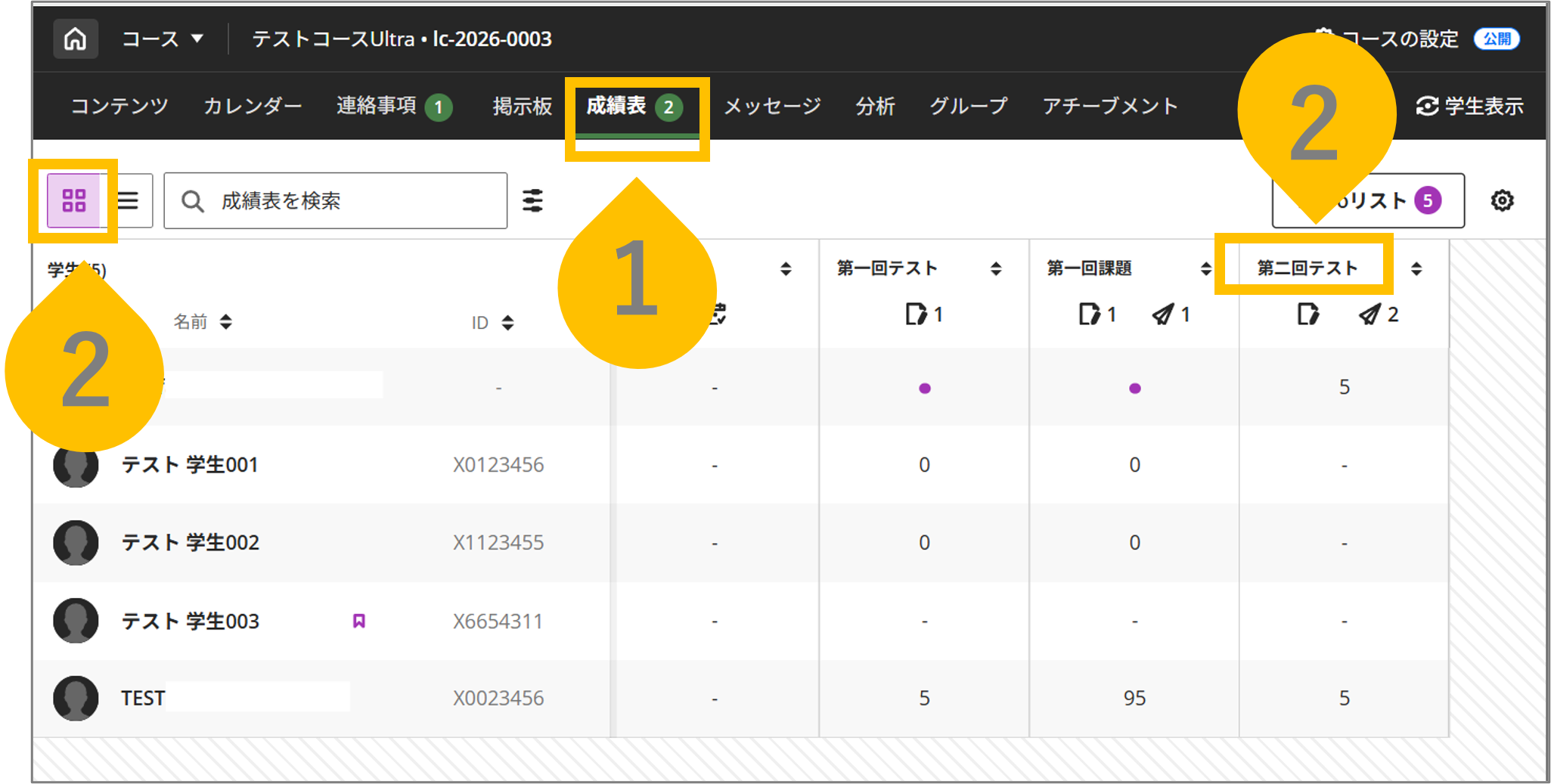Click TEST student's 第一回テスト grade 5

click(x=924, y=698)
